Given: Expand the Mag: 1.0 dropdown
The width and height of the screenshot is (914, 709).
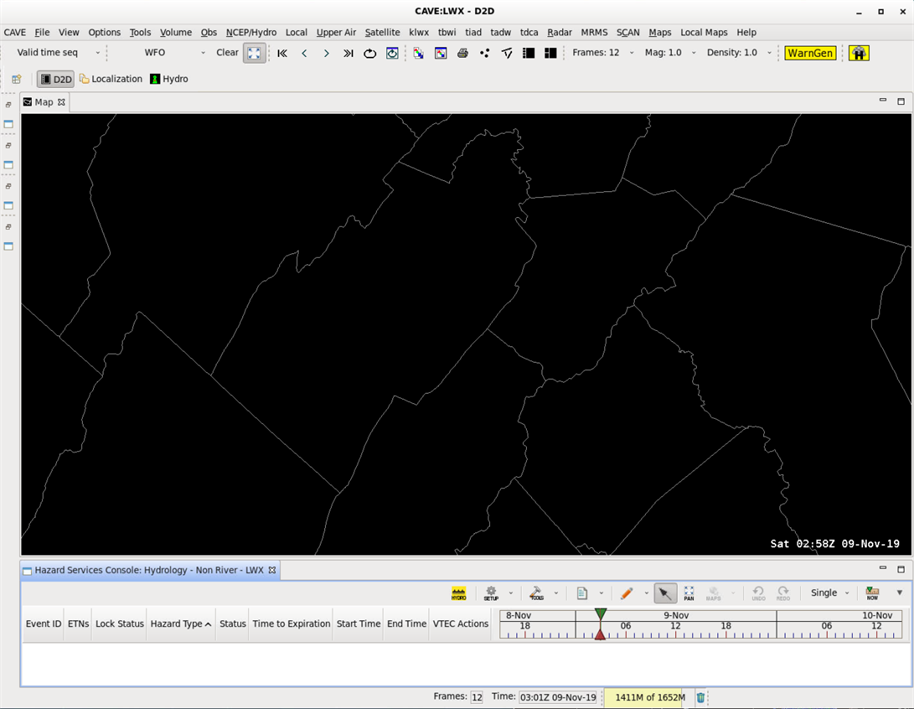Looking at the screenshot, I should coord(694,52).
